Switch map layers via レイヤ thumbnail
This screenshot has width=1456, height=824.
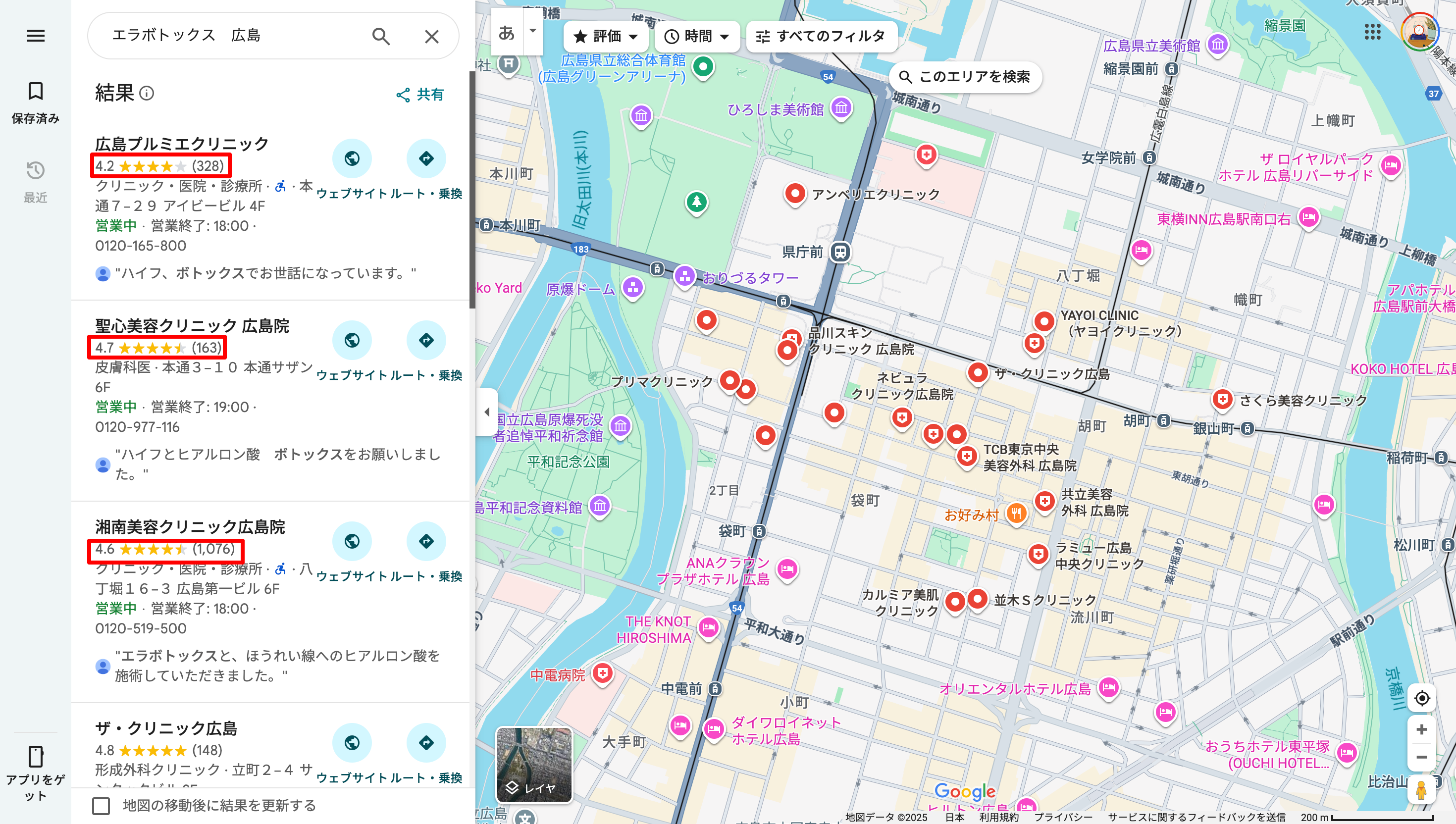tap(534, 765)
